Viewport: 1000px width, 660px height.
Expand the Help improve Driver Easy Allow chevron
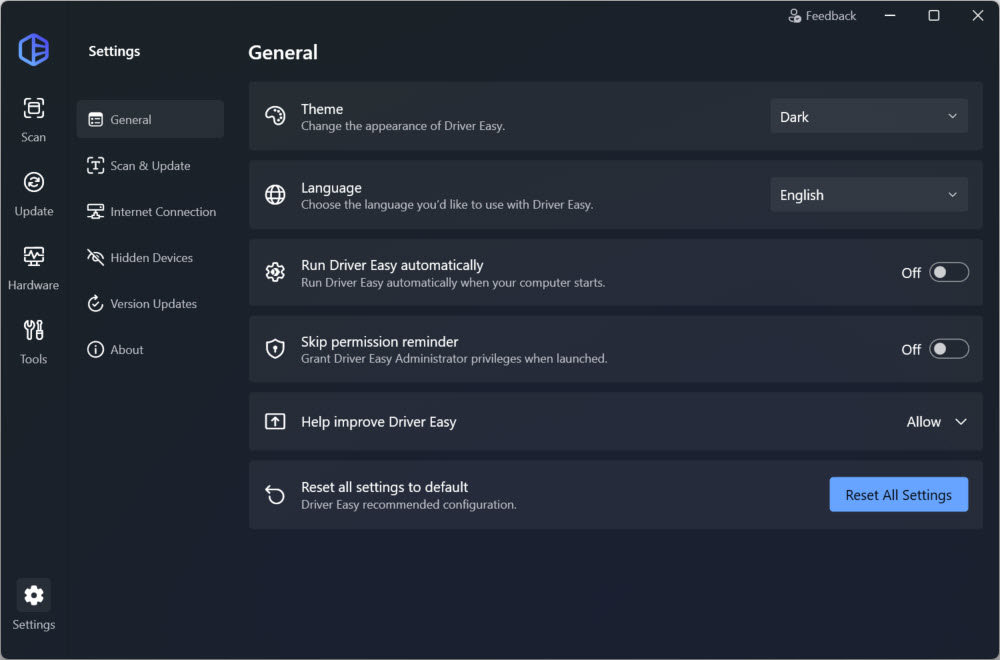pos(960,422)
